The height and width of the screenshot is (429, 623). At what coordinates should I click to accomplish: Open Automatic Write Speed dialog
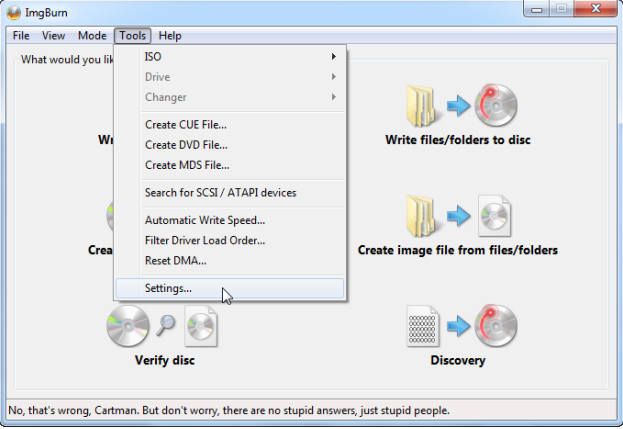(x=204, y=220)
